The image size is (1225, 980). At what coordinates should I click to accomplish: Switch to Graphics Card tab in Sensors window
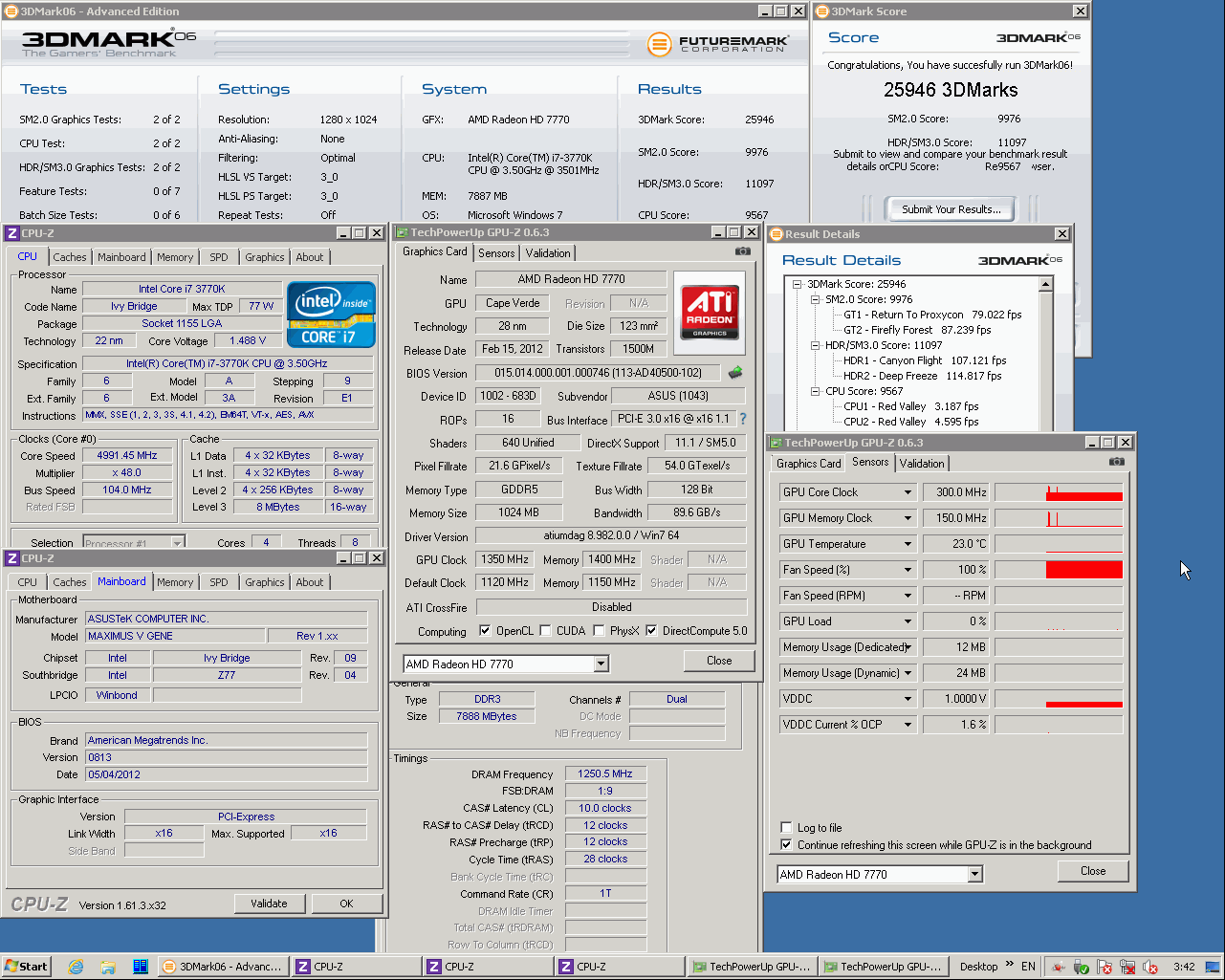[809, 464]
